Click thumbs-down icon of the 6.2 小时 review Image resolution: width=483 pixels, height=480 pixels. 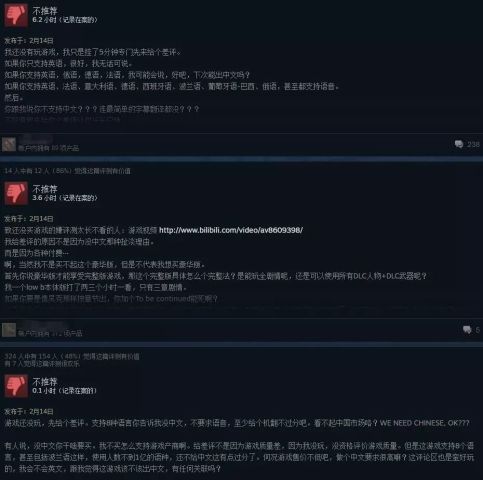click(x=16, y=16)
